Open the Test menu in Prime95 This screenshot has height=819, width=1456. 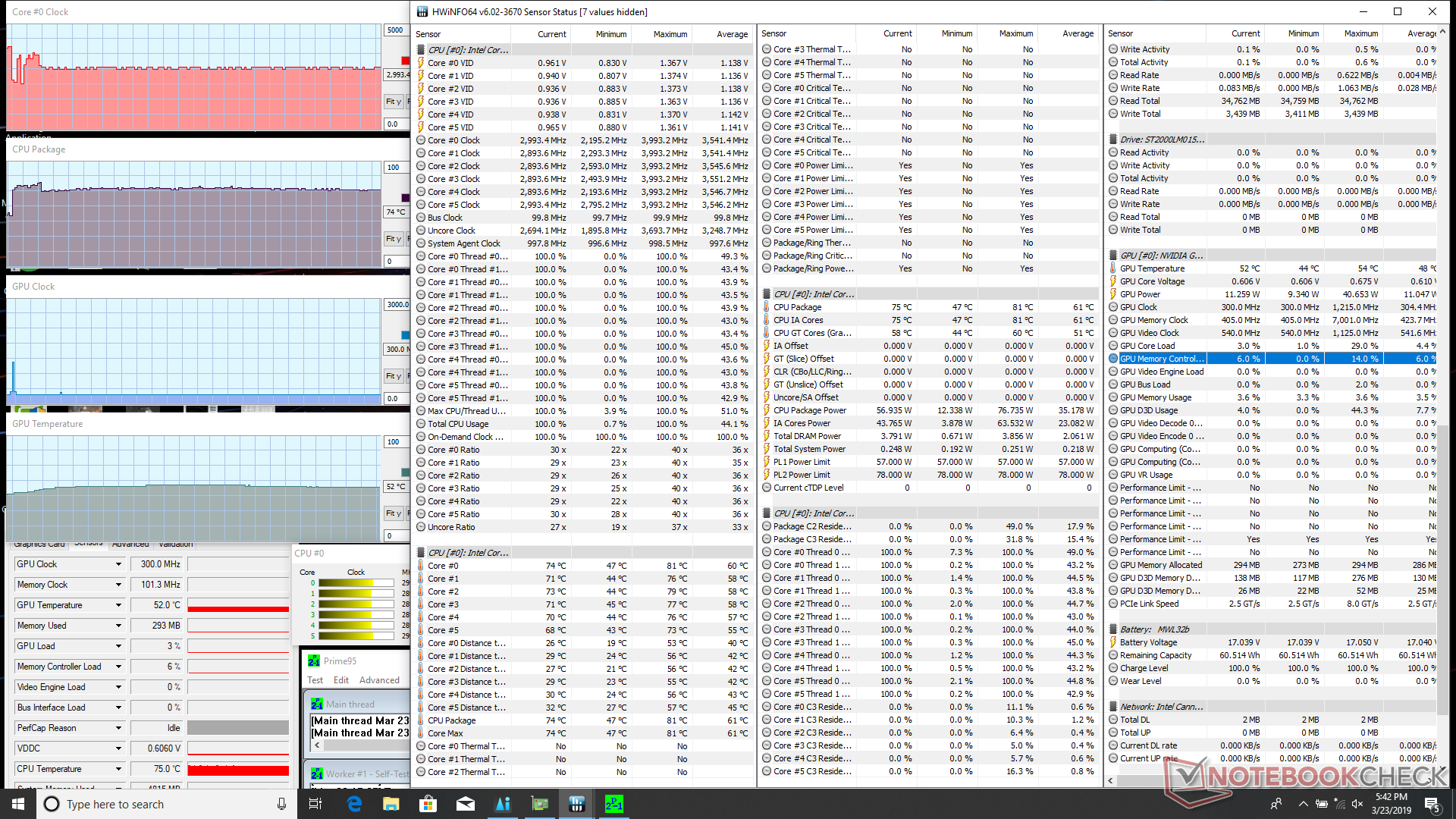pyautogui.click(x=315, y=680)
